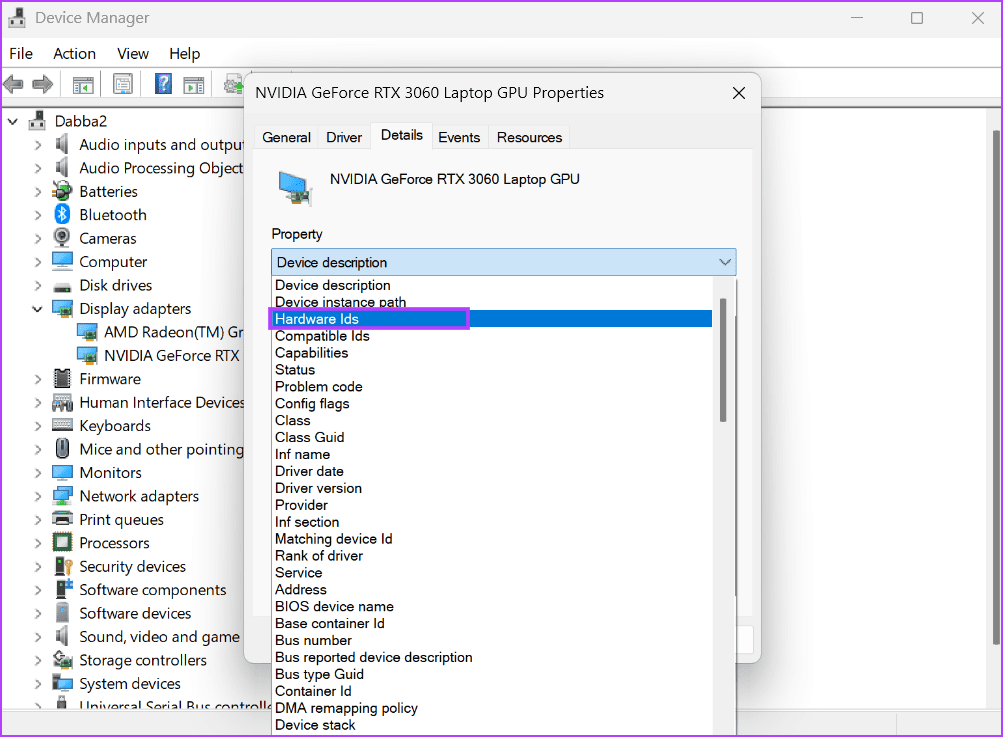Switch to the Driver tab

pos(343,137)
